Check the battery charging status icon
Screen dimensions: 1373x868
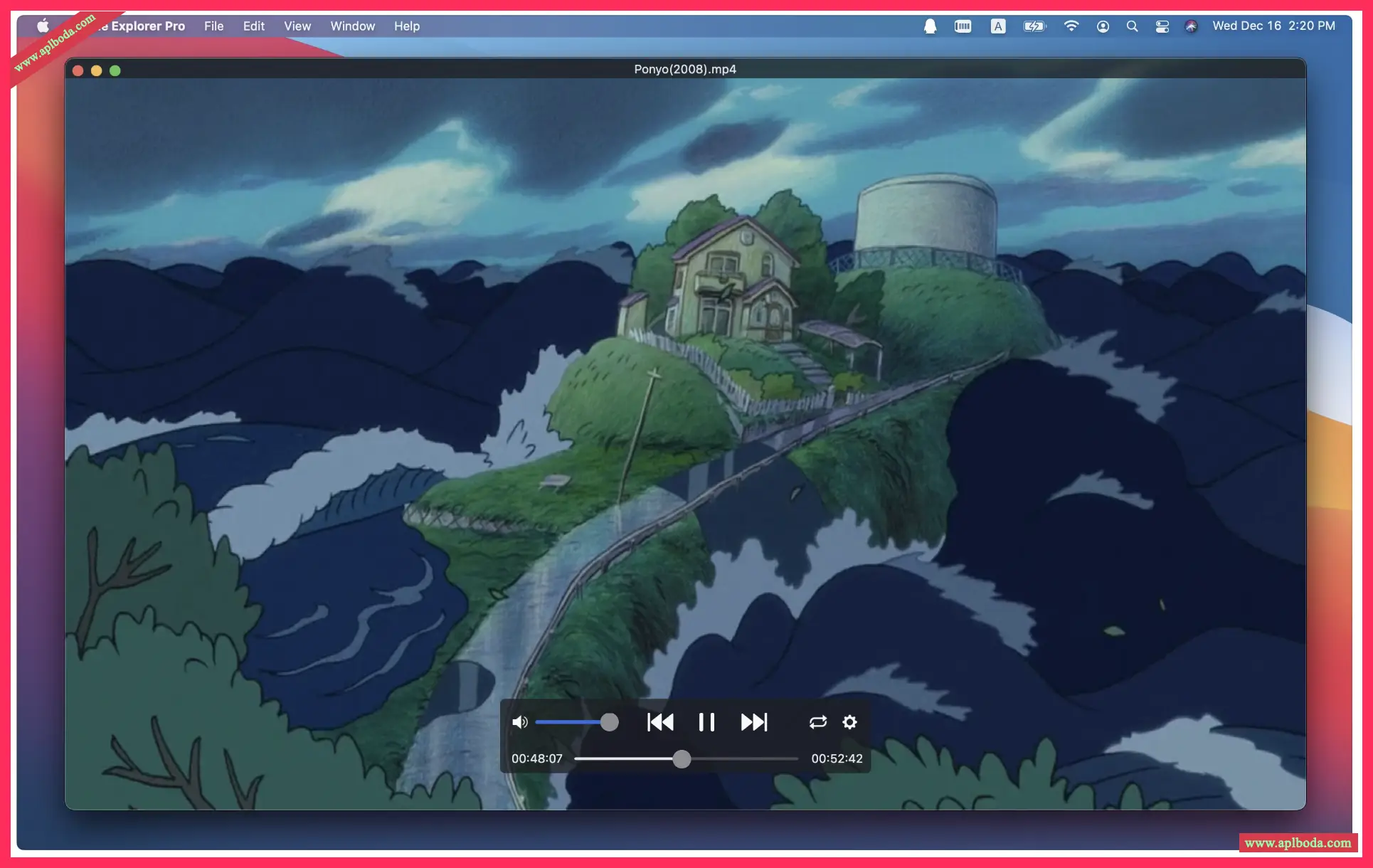(1035, 26)
